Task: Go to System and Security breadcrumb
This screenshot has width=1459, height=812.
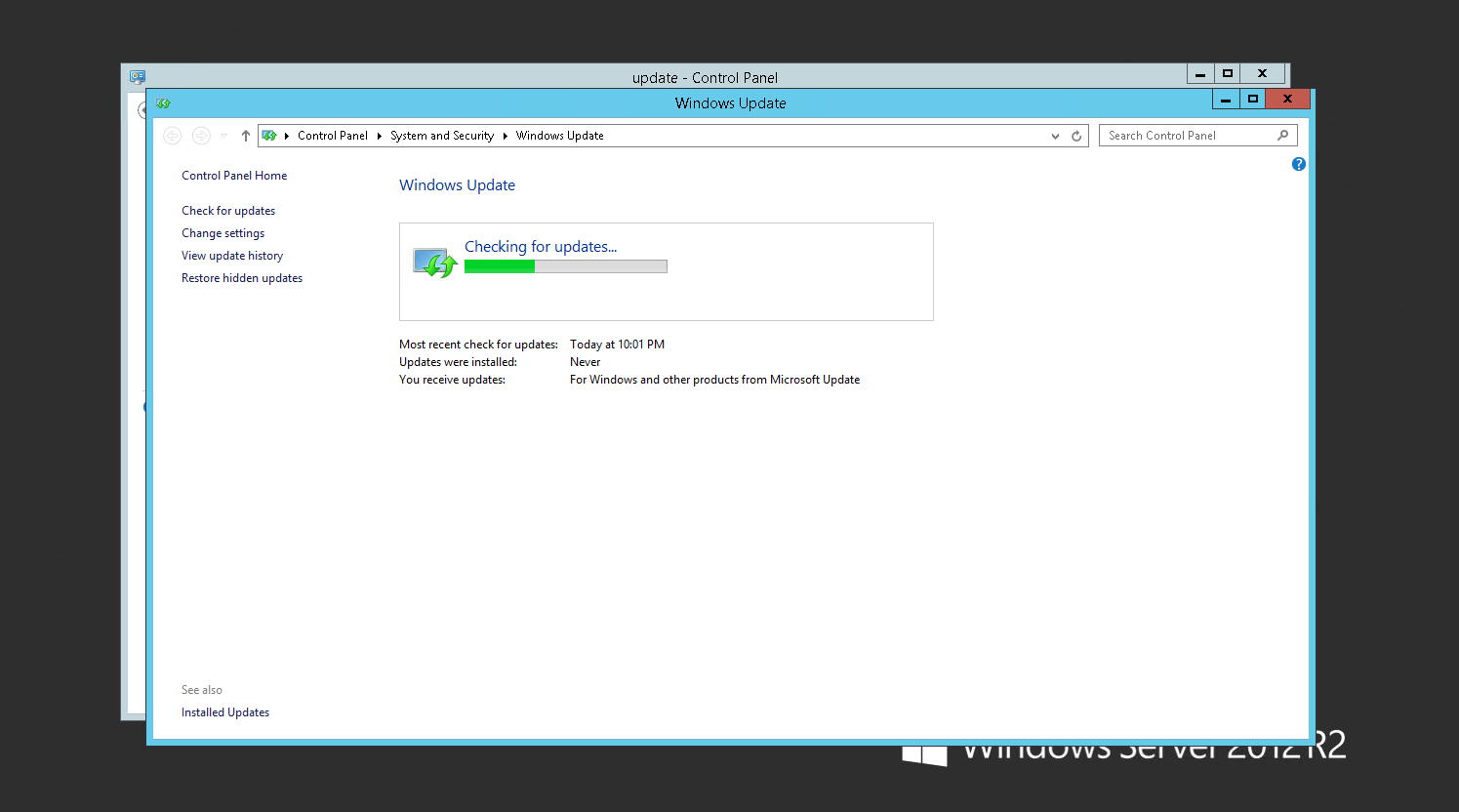Action: pos(441,136)
